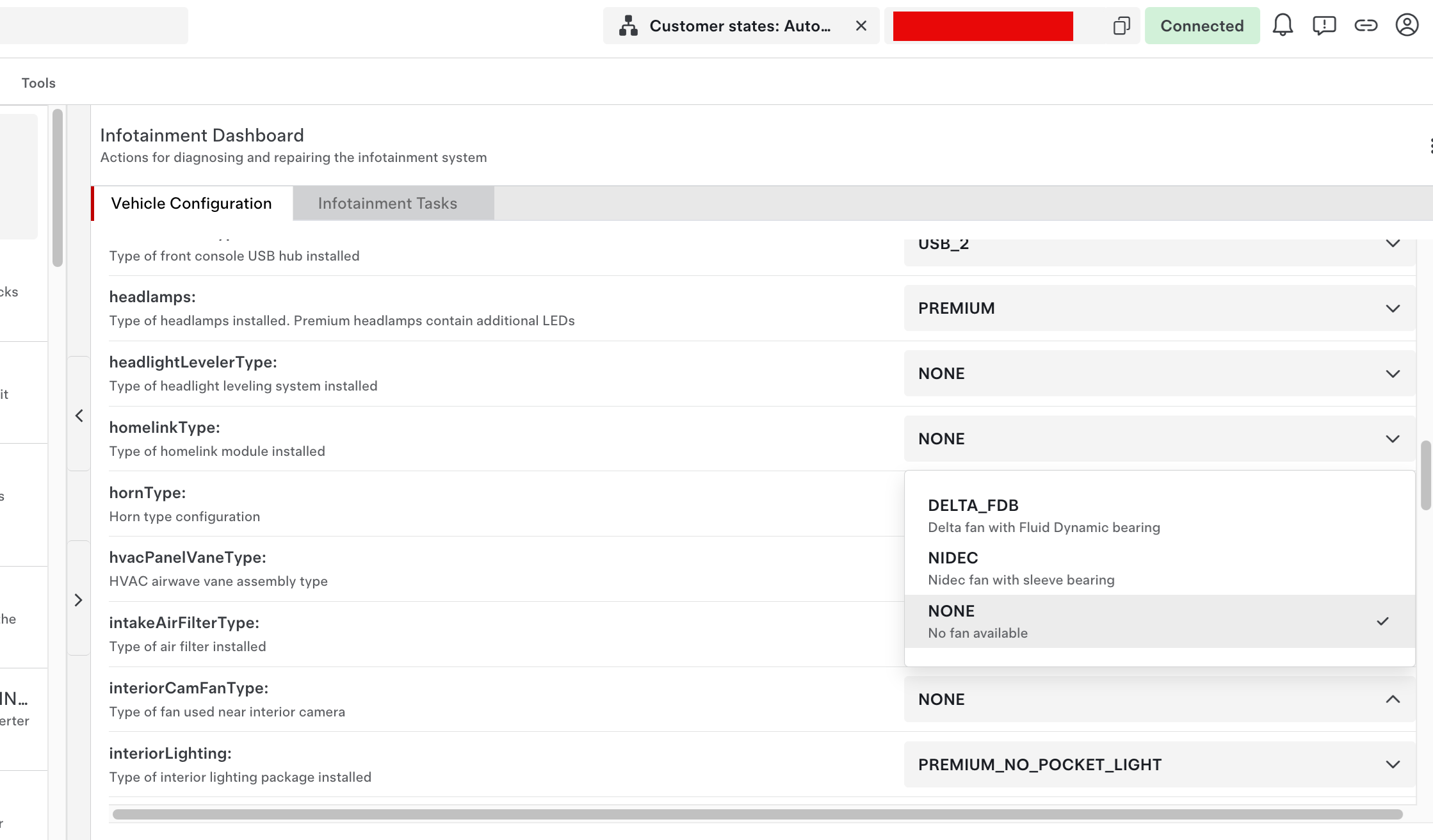The image size is (1433, 840).
Task: Click the feedback speech bubble icon
Action: point(1324,26)
